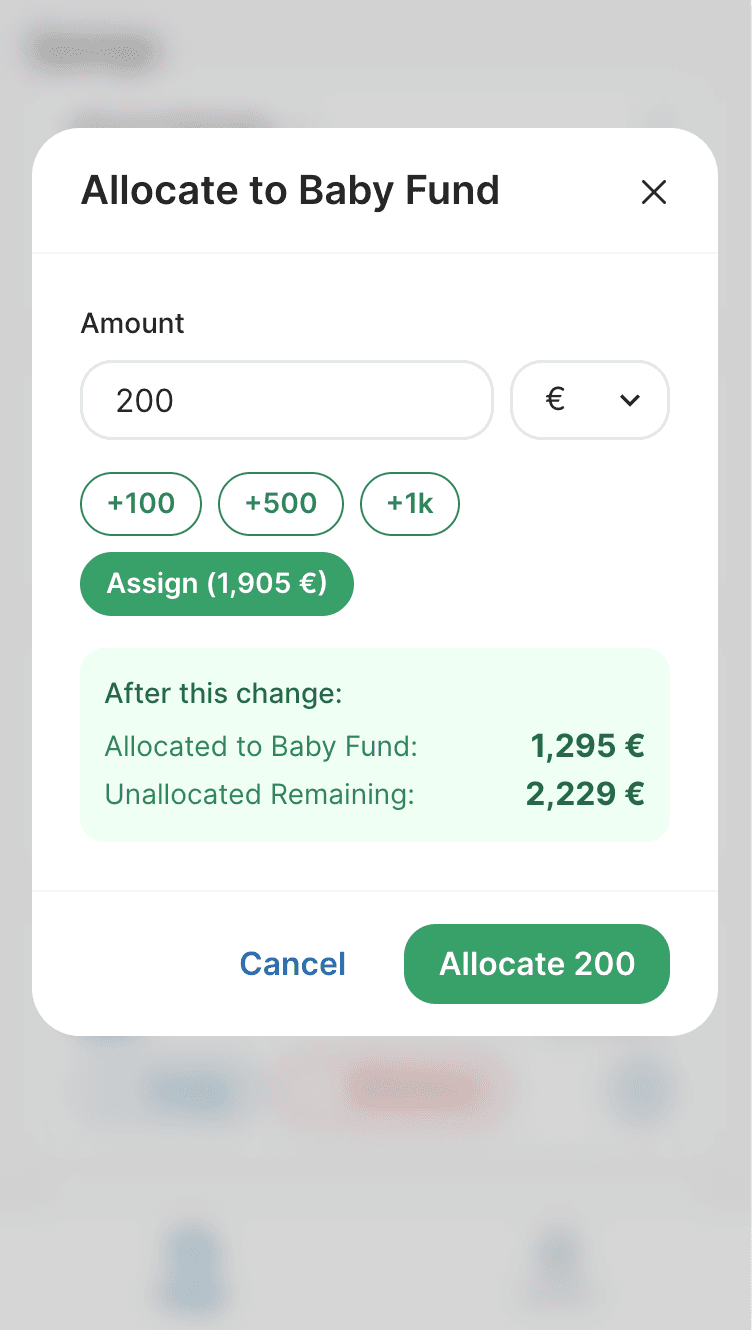Click the green After this change summary box
This screenshot has height=1330, width=752.
tap(375, 744)
